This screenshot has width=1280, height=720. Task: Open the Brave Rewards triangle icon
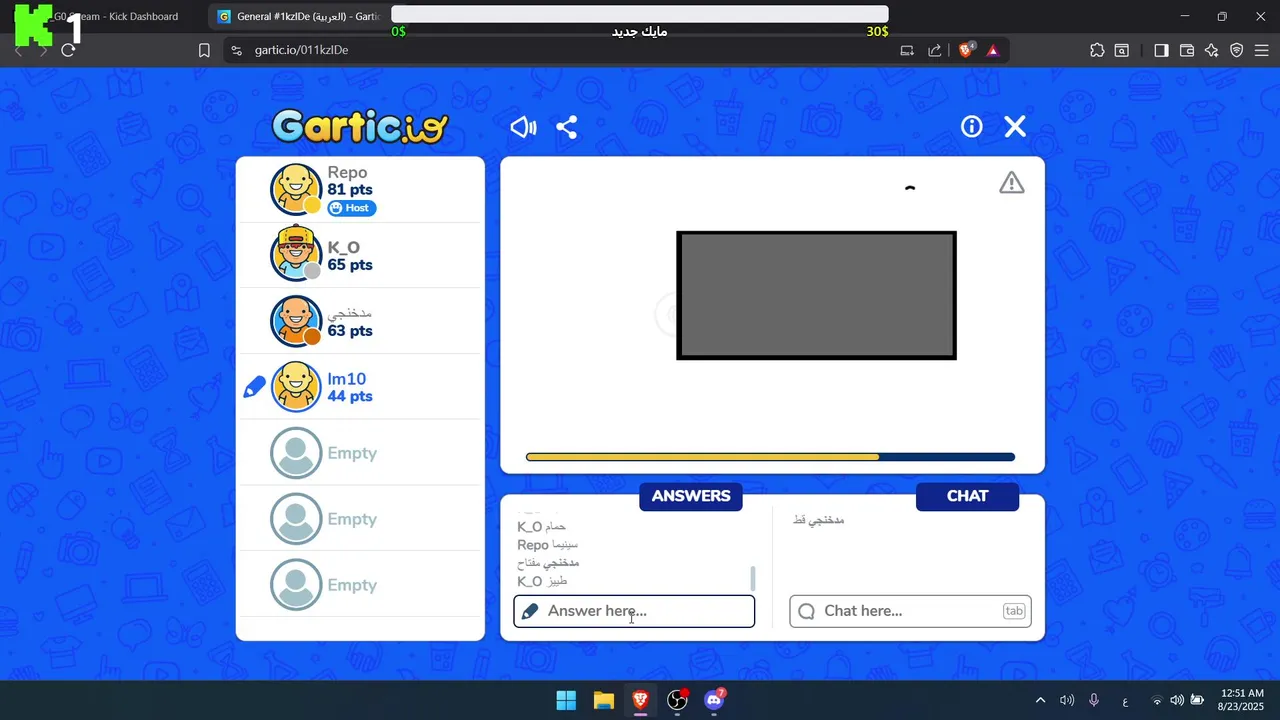[x=993, y=50]
